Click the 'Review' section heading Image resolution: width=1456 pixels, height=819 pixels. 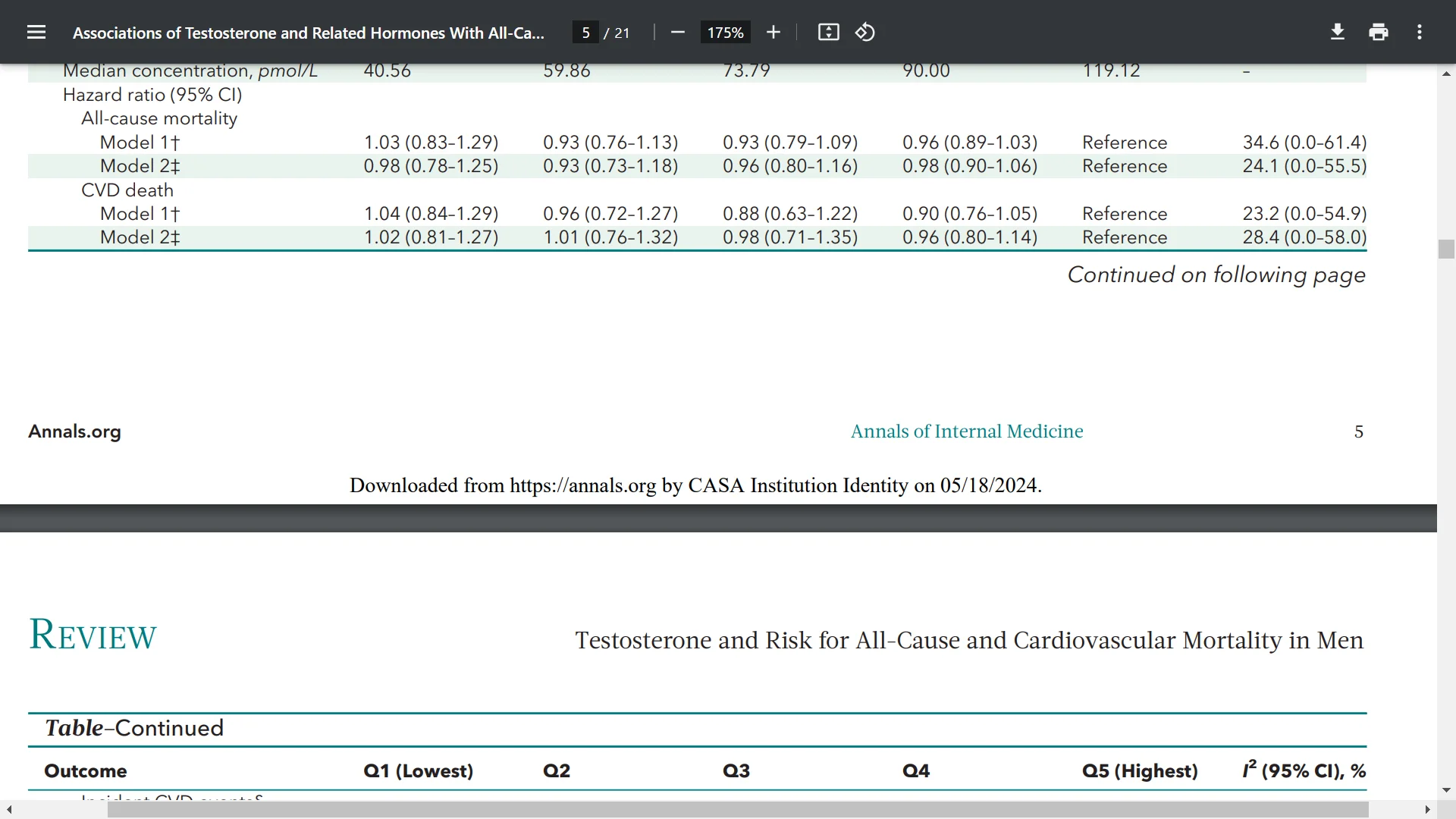pos(93,635)
